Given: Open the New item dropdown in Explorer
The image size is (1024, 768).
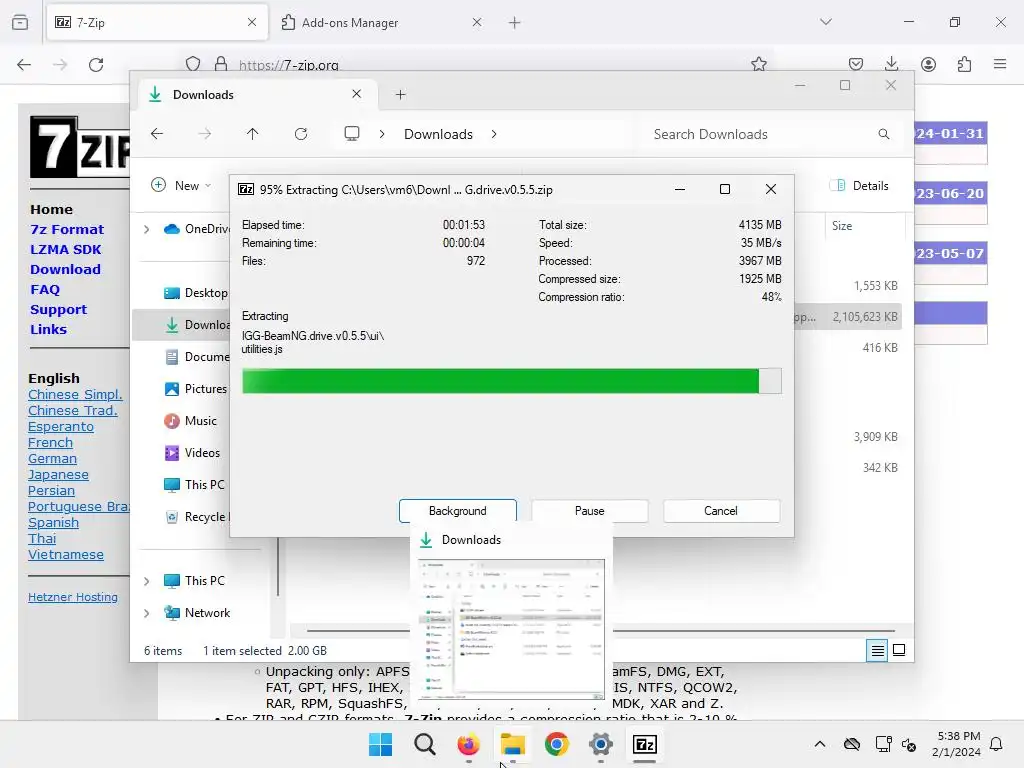Looking at the screenshot, I should pyautogui.click(x=181, y=185).
